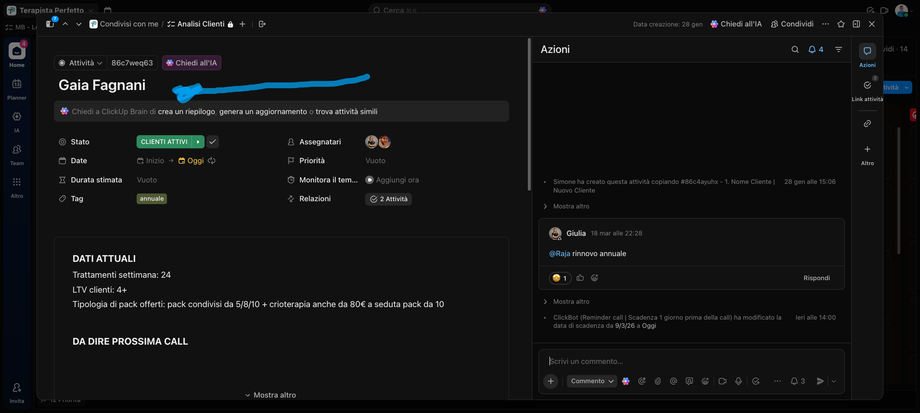
Task: Toggle the recurring icon next to Oggi
Action: point(212,161)
